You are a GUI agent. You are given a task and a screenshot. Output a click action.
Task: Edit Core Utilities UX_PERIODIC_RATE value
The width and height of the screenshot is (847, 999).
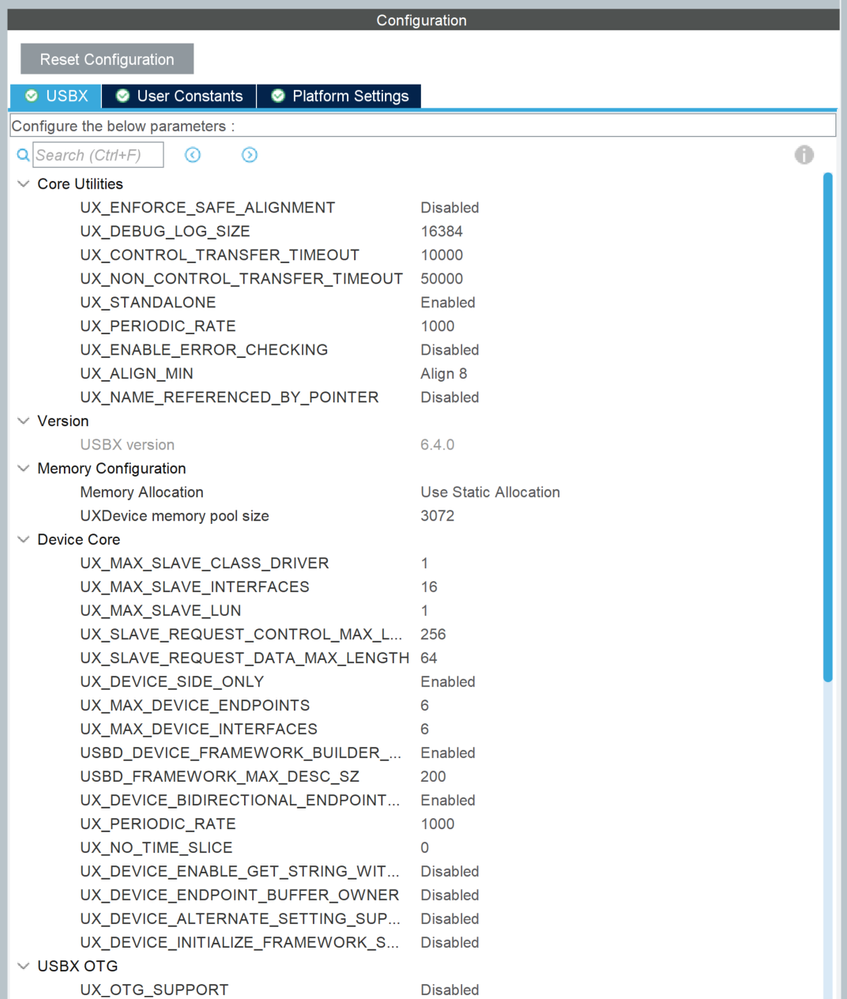pos(437,326)
